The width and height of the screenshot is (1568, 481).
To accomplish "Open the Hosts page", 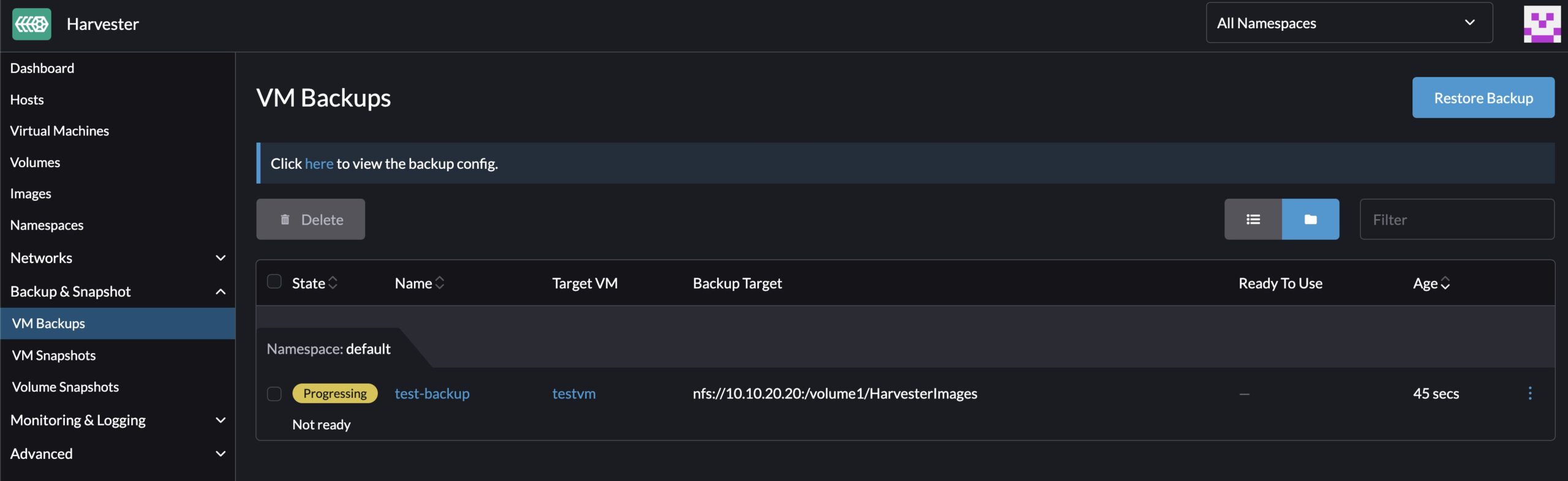I will 27,99.
